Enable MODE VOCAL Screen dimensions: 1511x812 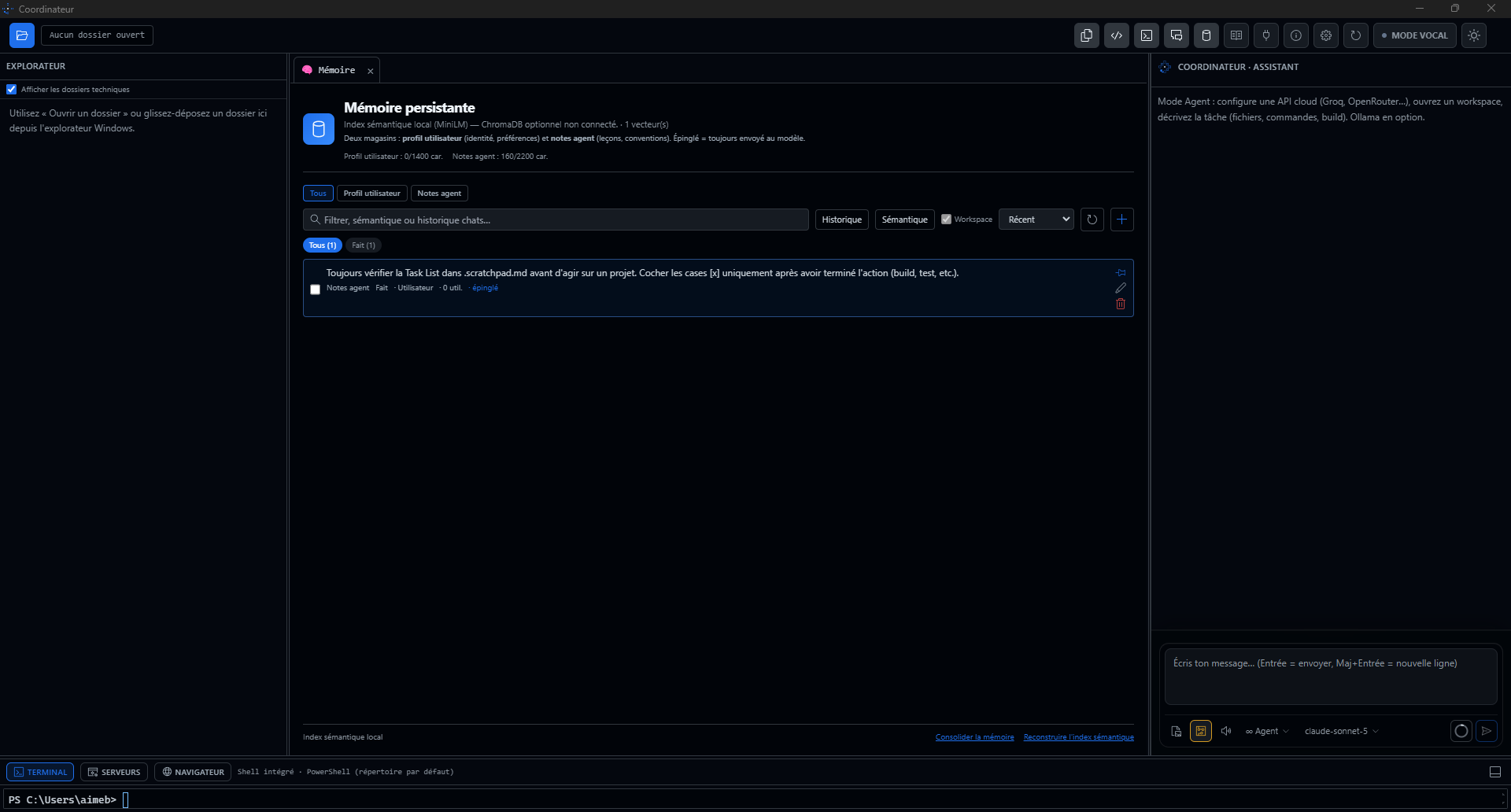pos(1415,35)
